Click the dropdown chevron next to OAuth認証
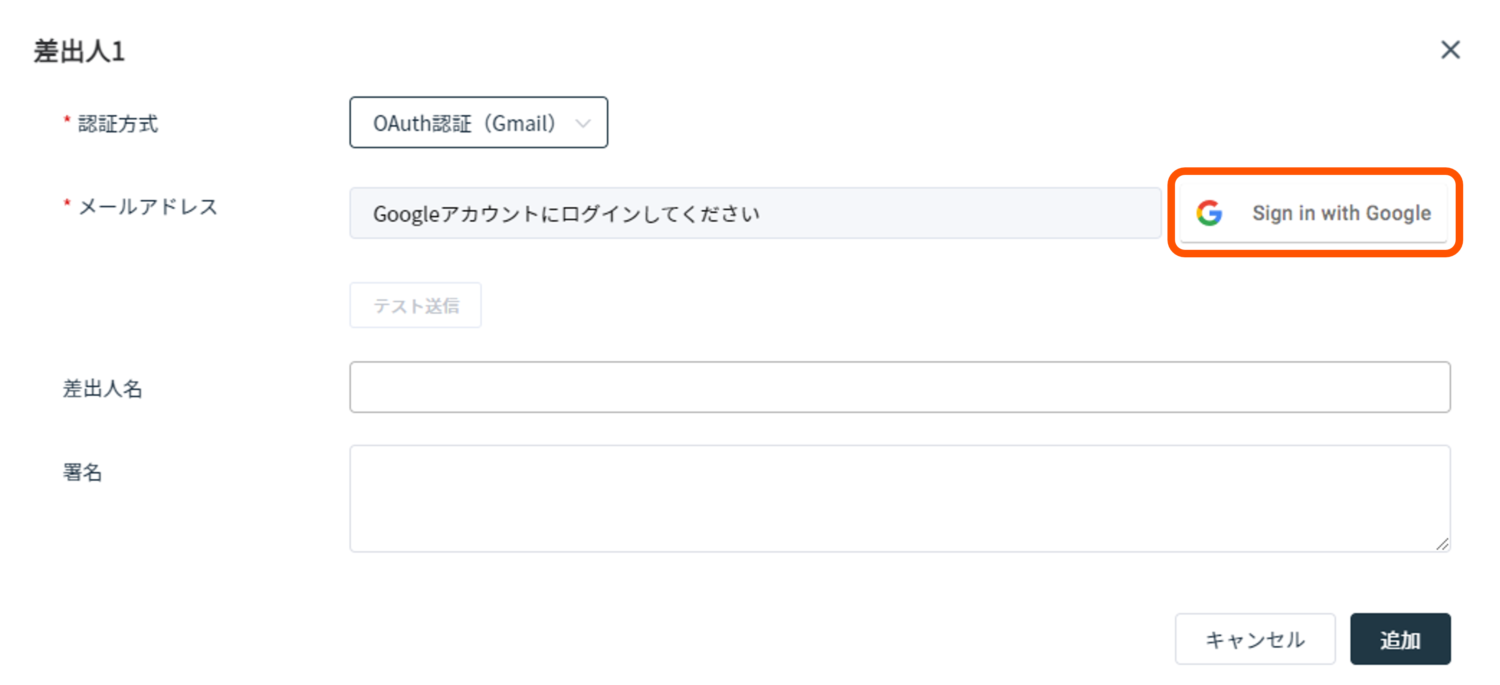The width and height of the screenshot is (1500, 685). pyautogui.click(x=584, y=123)
